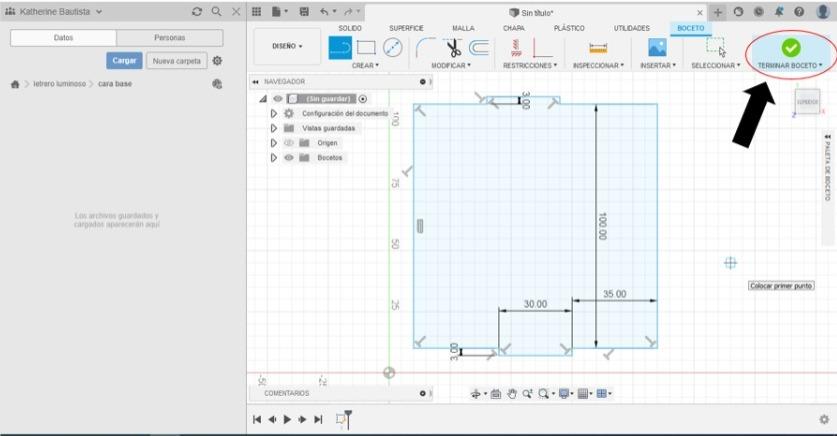This screenshot has width=837, height=436.
Task: Open the CREAR dropdown menu
Action: click(365, 66)
